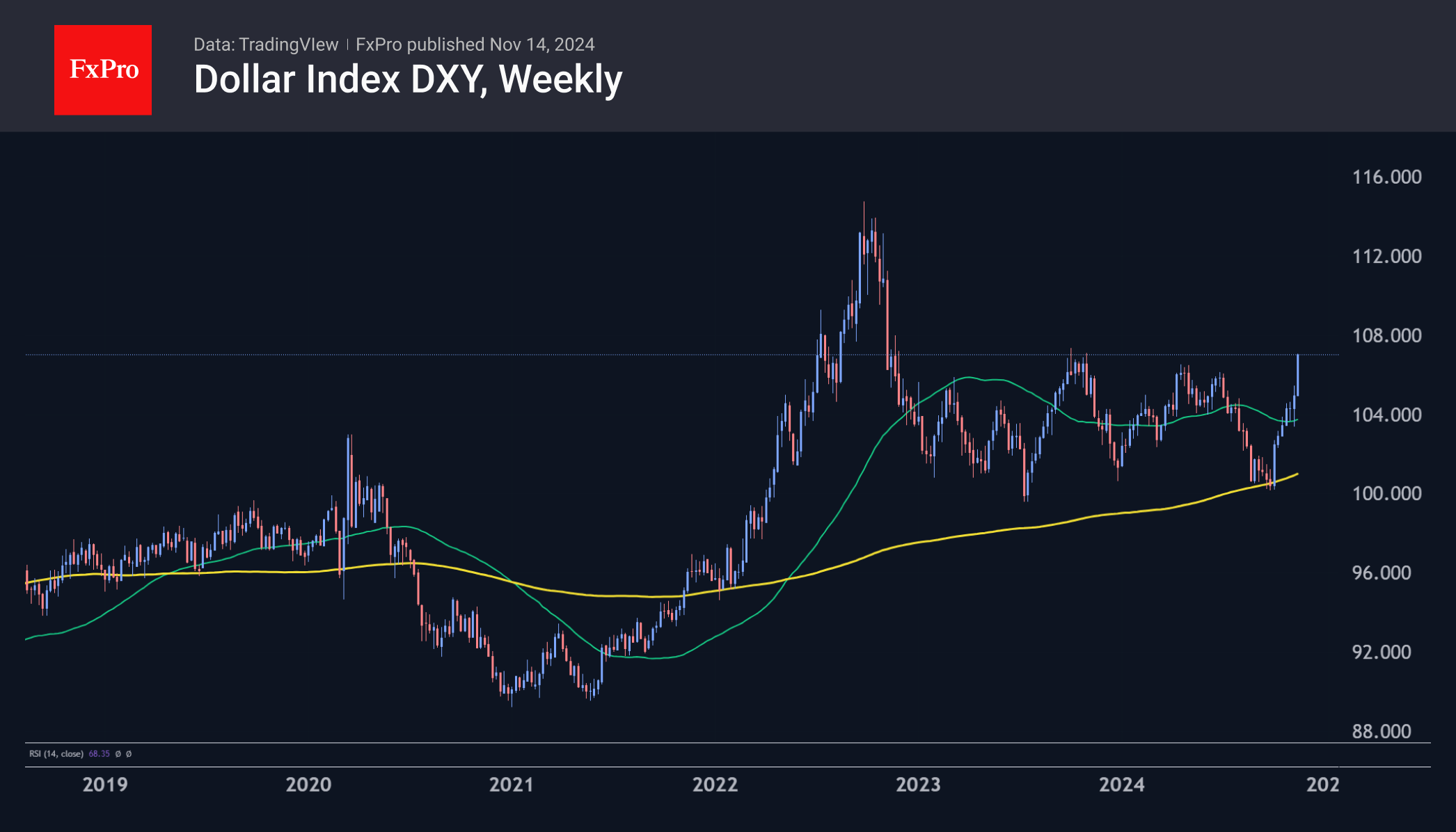Click the 2021 label on time axis
This screenshot has width=1456, height=832.
pos(512,785)
